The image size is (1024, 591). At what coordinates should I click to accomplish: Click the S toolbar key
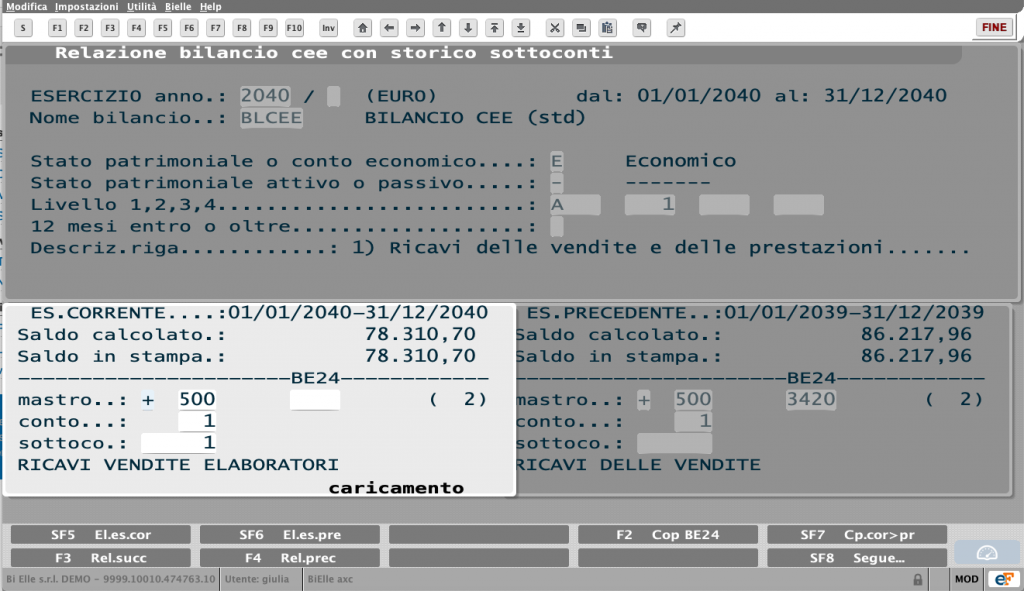(23, 28)
